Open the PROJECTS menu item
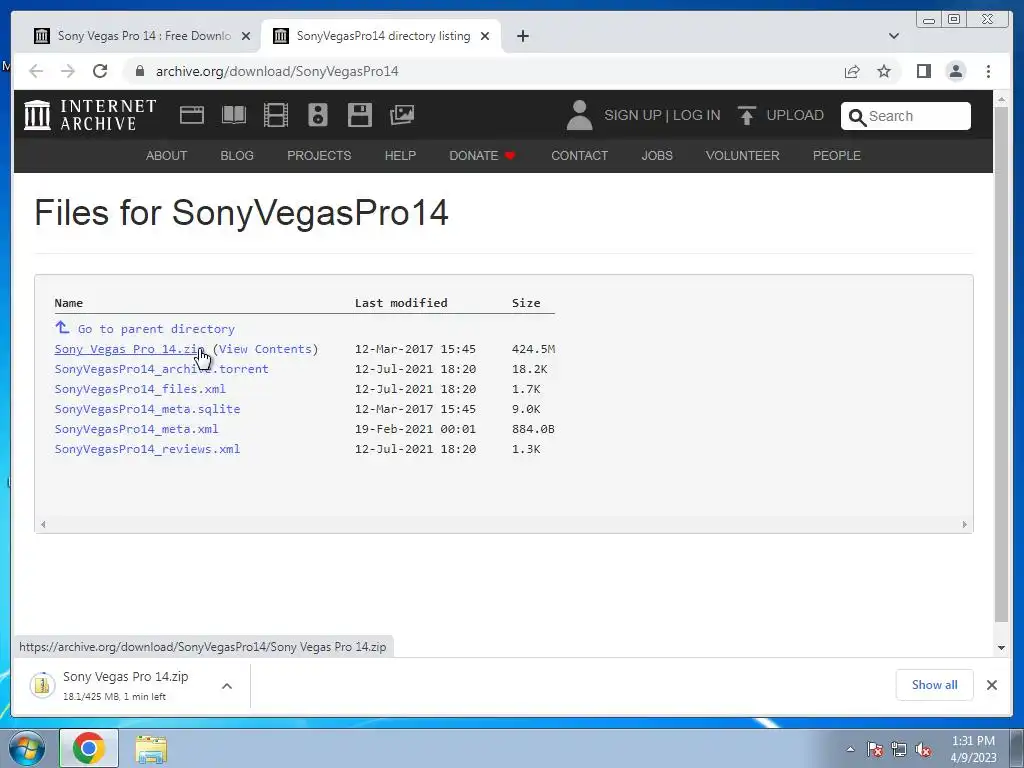This screenshot has height=768, width=1024. (x=319, y=155)
